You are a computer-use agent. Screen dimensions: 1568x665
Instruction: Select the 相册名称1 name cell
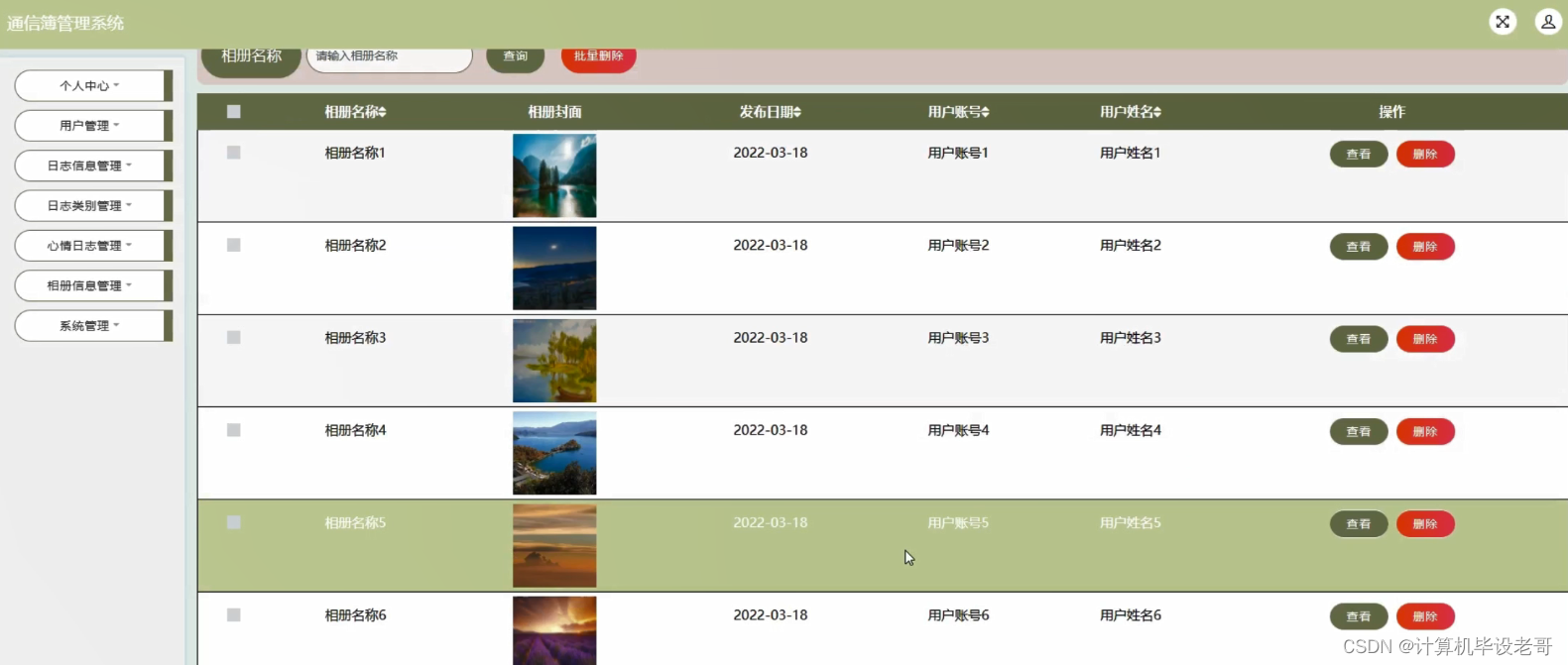point(355,153)
